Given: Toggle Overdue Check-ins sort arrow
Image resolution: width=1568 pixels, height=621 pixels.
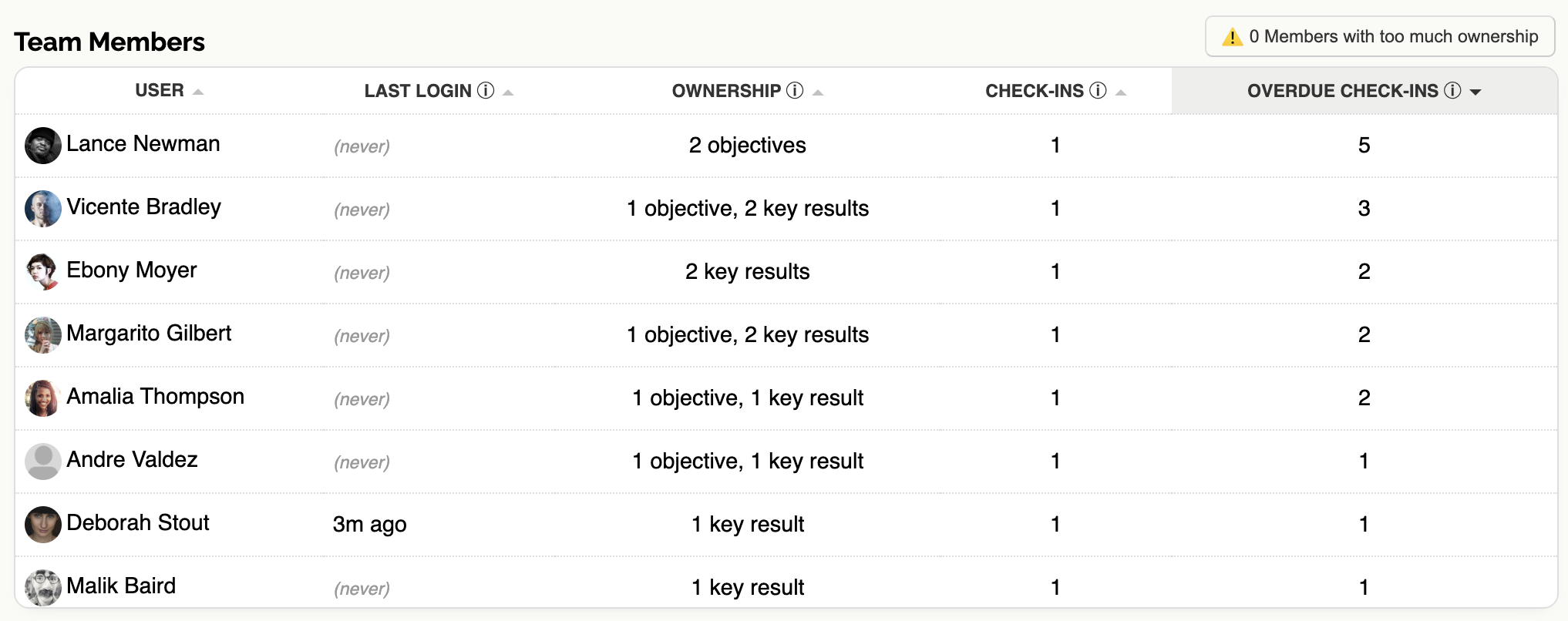Looking at the screenshot, I should click(1475, 92).
